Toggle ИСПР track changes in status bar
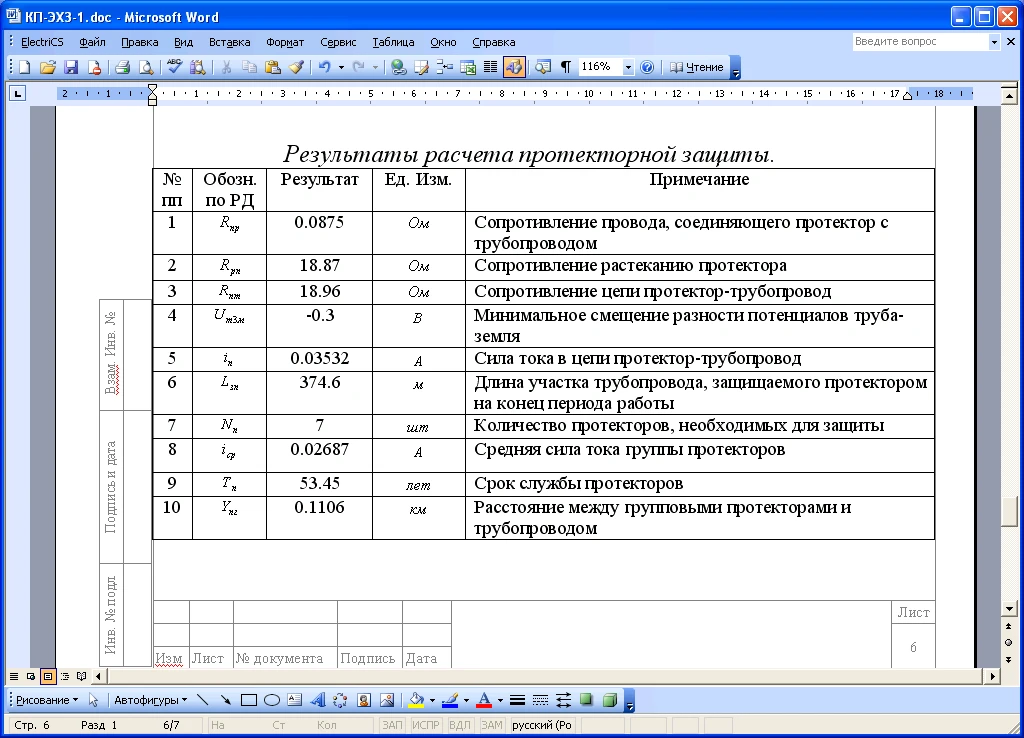Viewport: 1024px width, 738px height. point(425,725)
